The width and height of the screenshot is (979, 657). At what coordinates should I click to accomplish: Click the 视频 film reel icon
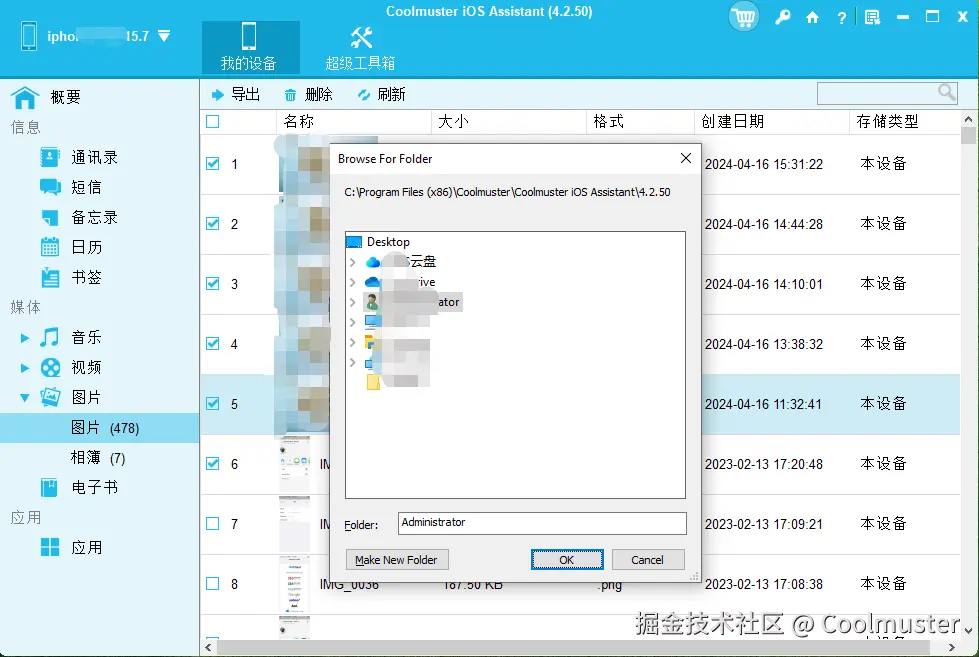50,367
